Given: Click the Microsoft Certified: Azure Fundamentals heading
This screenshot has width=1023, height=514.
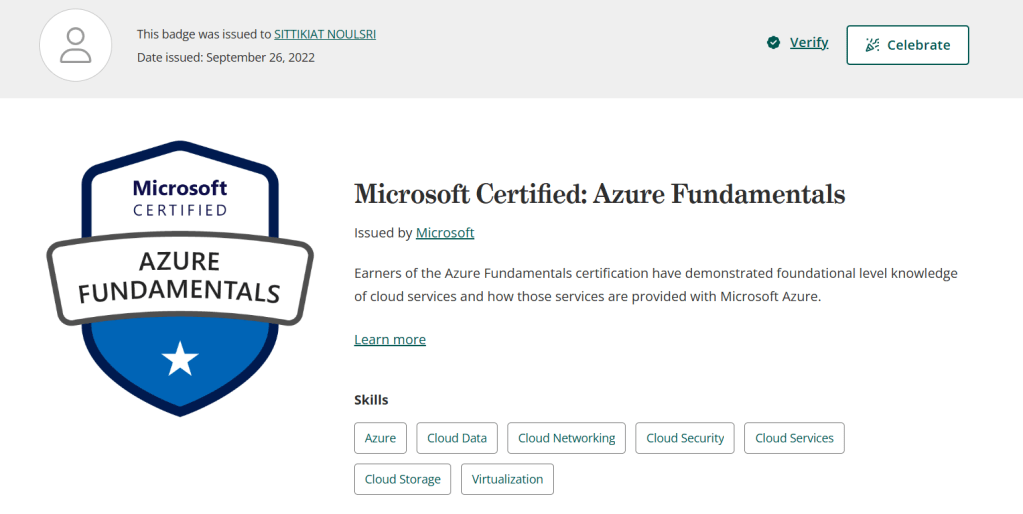Looking at the screenshot, I should click(600, 194).
